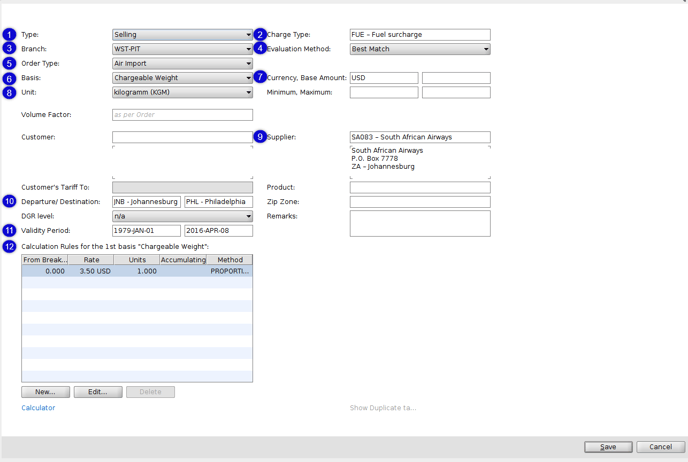The width and height of the screenshot is (688, 462).
Task: Click the Edit... button
Action: pos(98,392)
